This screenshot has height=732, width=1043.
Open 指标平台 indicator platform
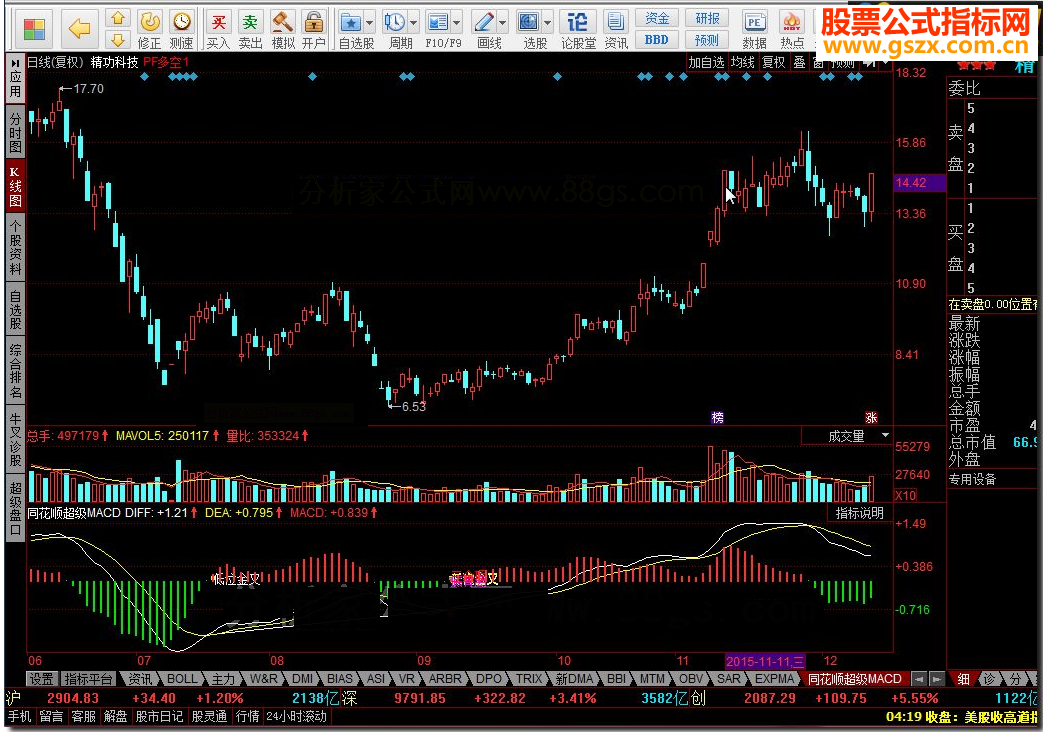(88, 679)
